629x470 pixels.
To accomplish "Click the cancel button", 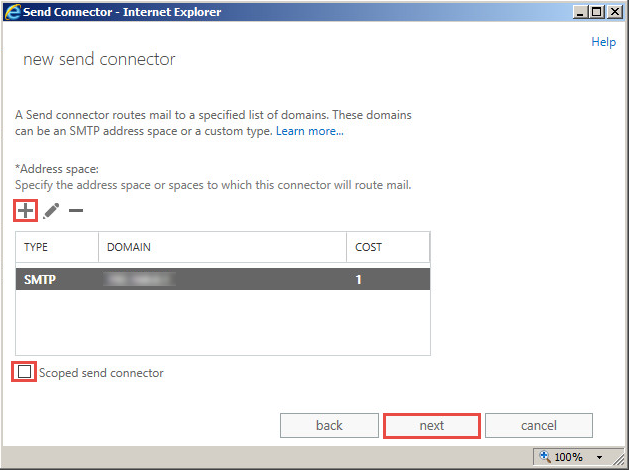I will (539, 425).
